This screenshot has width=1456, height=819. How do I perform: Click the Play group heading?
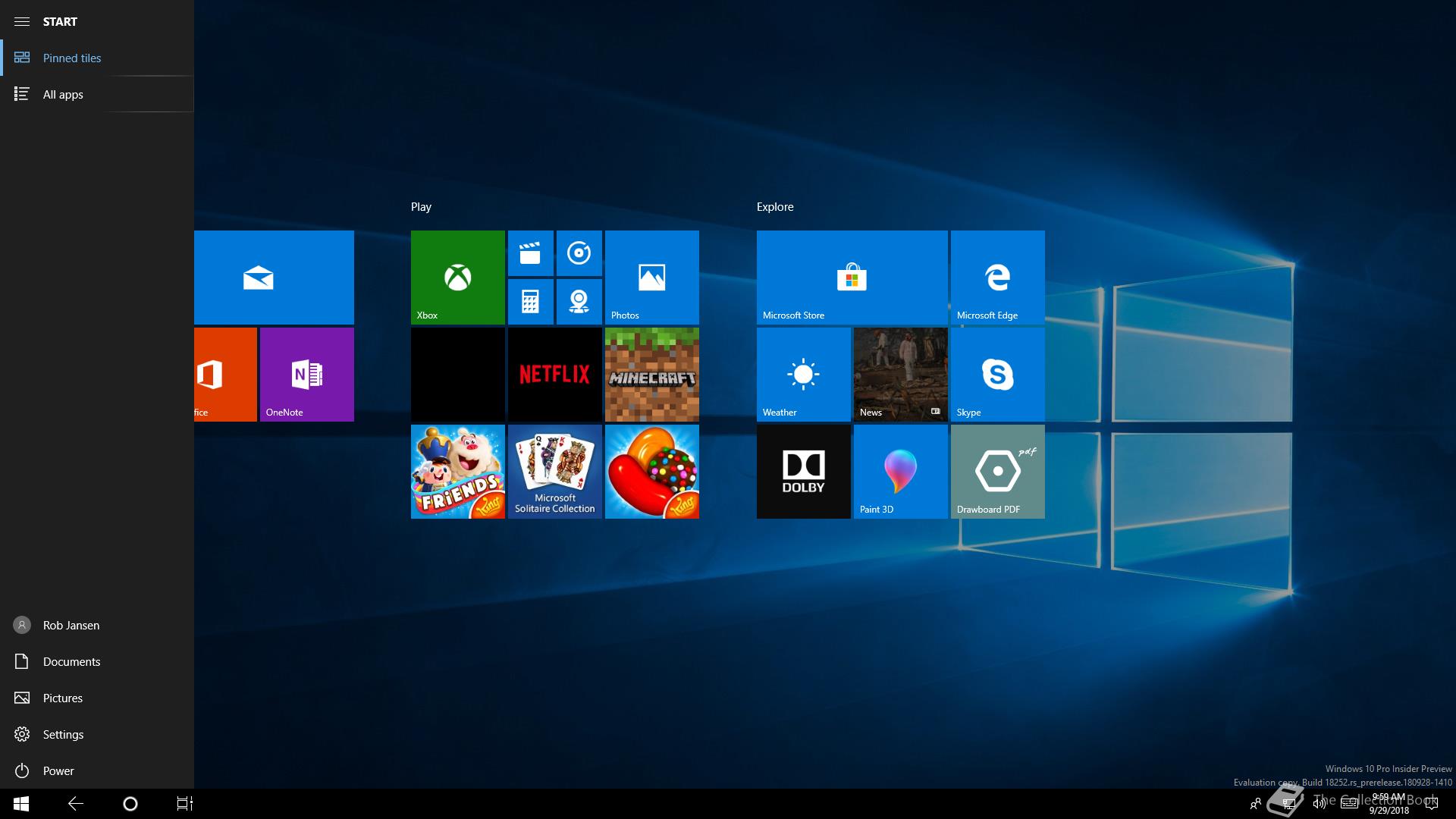pos(421,207)
